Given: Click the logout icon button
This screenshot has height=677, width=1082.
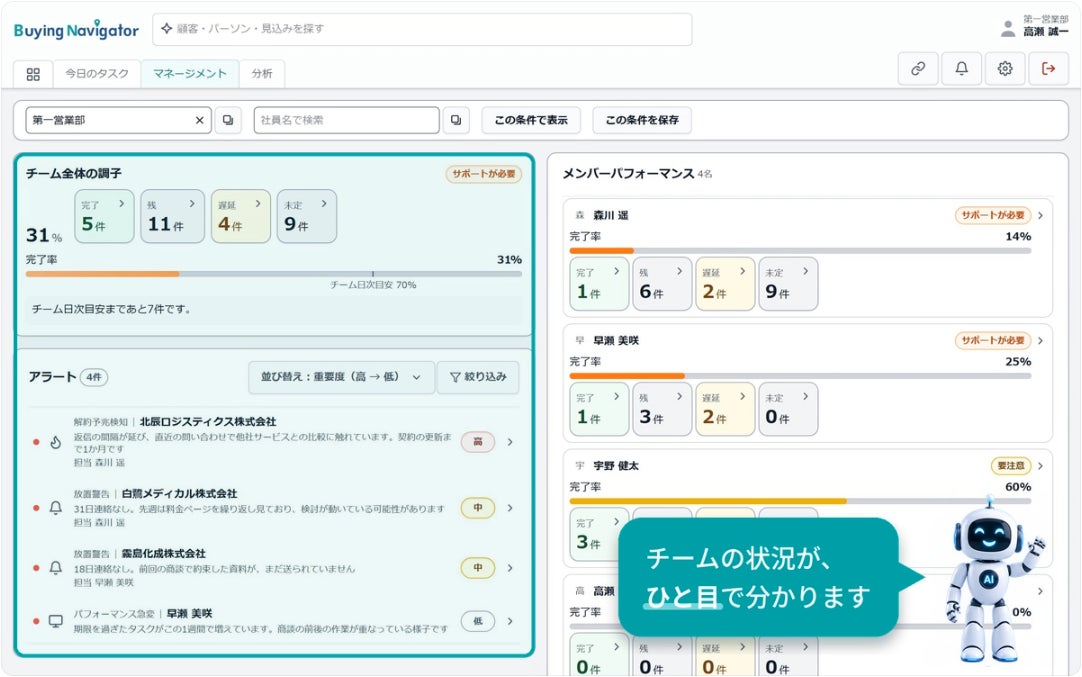Looking at the screenshot, I should (x=1048, y=68).
